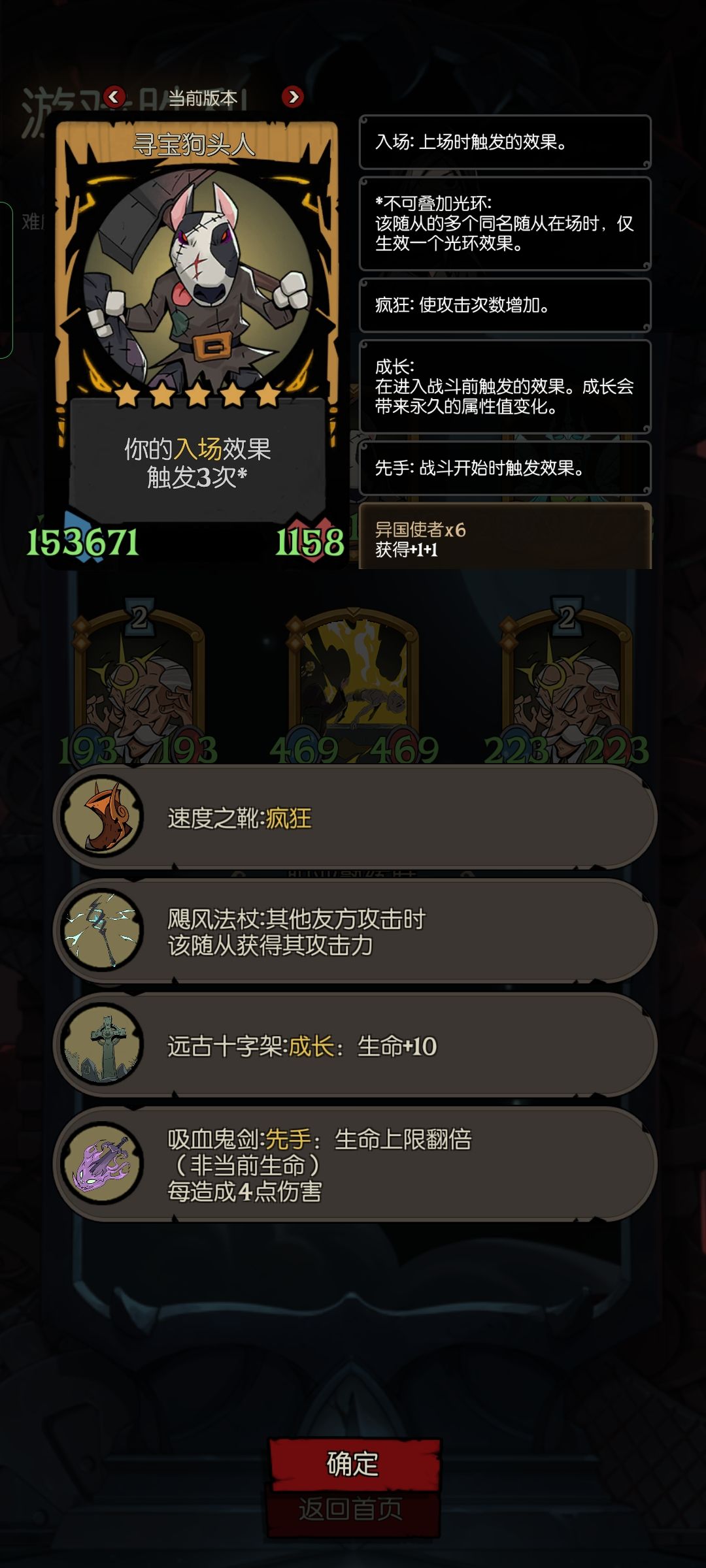Select the middle minion card showing 469
This screenshot has height=1568, width=706.
(353, 683)
